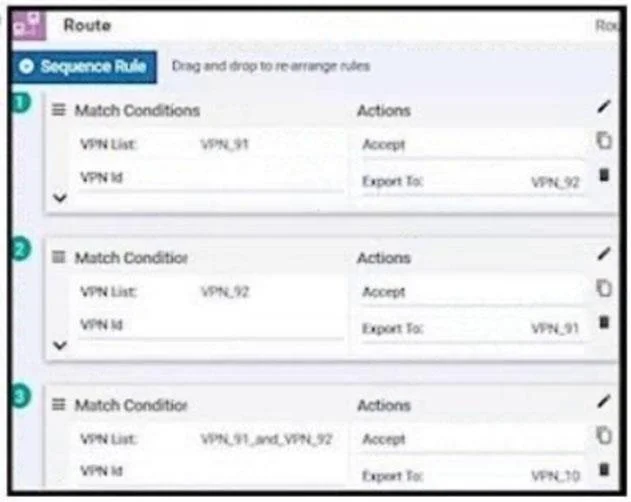Grab rule 1 drag handle icon
This screenshot has height=502, width=631.
[59, 109]
